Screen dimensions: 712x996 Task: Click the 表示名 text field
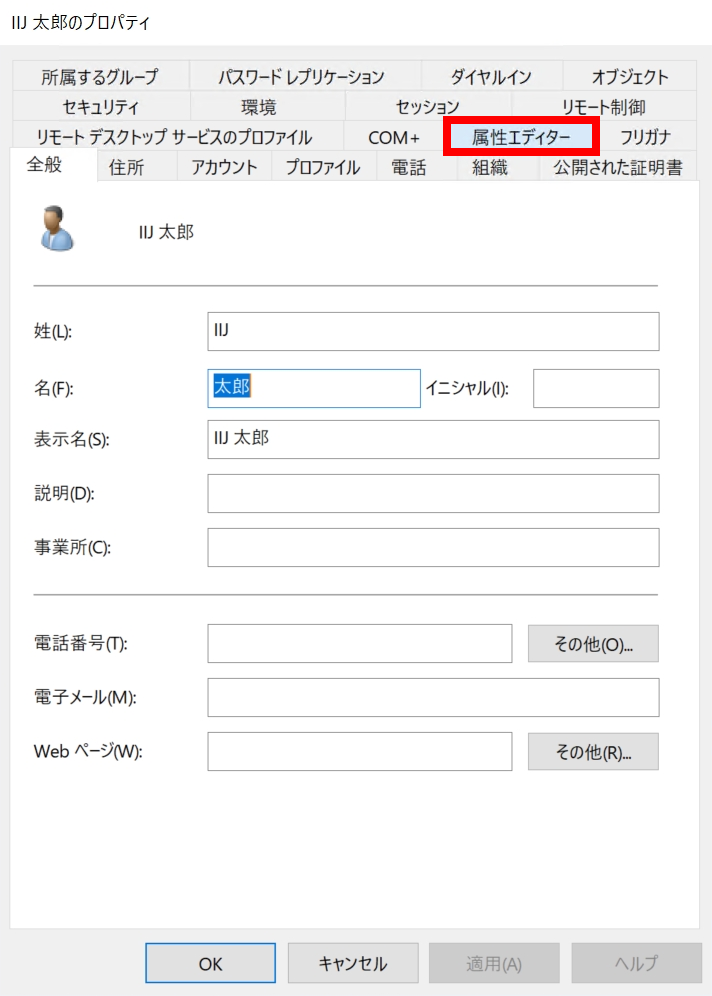433,439
